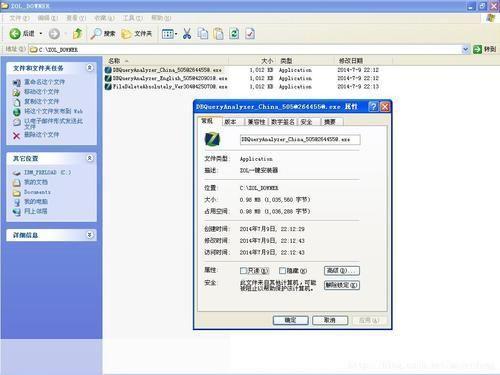This screenshot has width=500, height=375.
Task: Click the Forward arrow icon in the toolbar
Action: 54,33
